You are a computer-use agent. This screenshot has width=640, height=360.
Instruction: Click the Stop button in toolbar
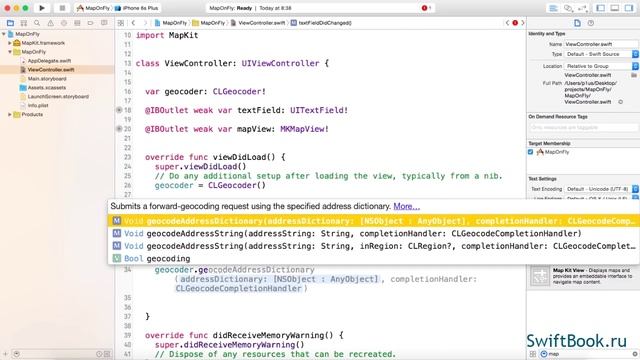pyautogui.click(x=62, y=8)
